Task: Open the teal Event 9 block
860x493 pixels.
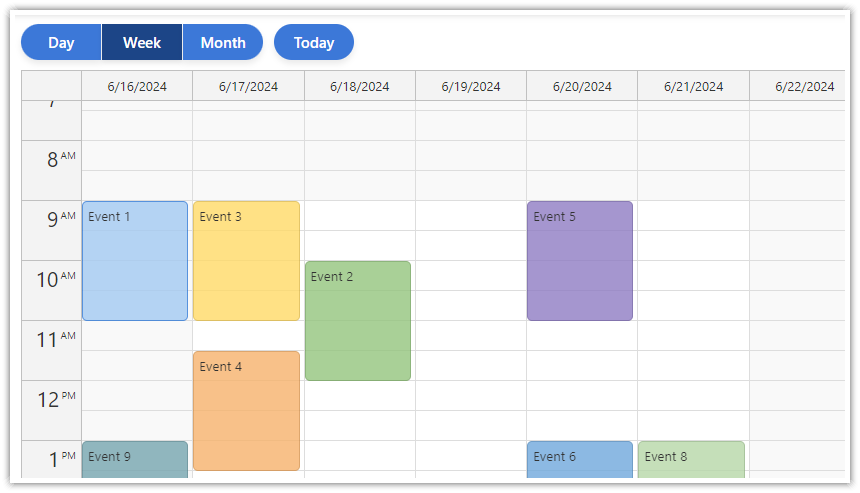Action: point(135,460)
